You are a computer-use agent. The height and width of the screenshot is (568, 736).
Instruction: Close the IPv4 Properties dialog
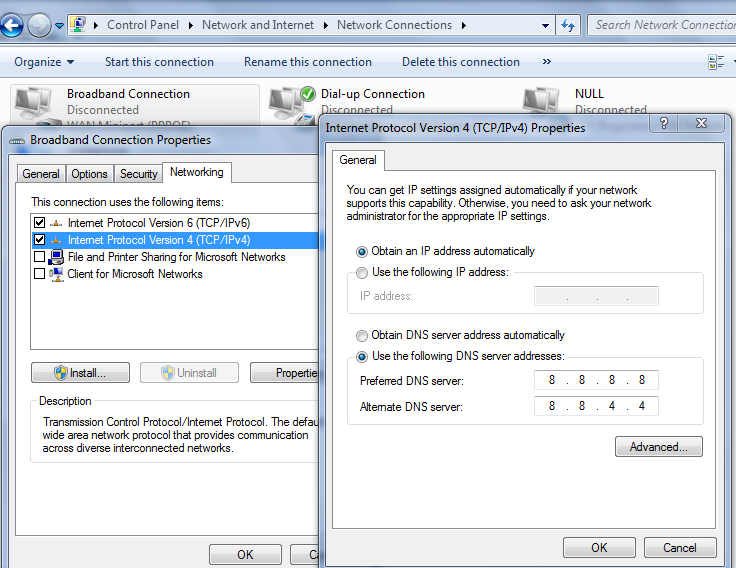(x=701, y=123)
